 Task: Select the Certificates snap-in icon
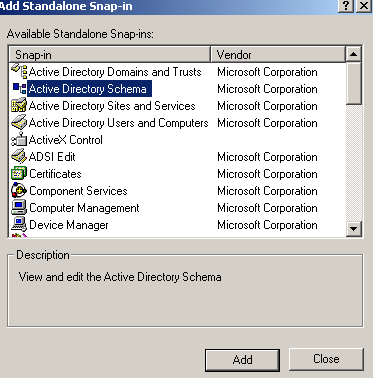(x=19, y=174)
